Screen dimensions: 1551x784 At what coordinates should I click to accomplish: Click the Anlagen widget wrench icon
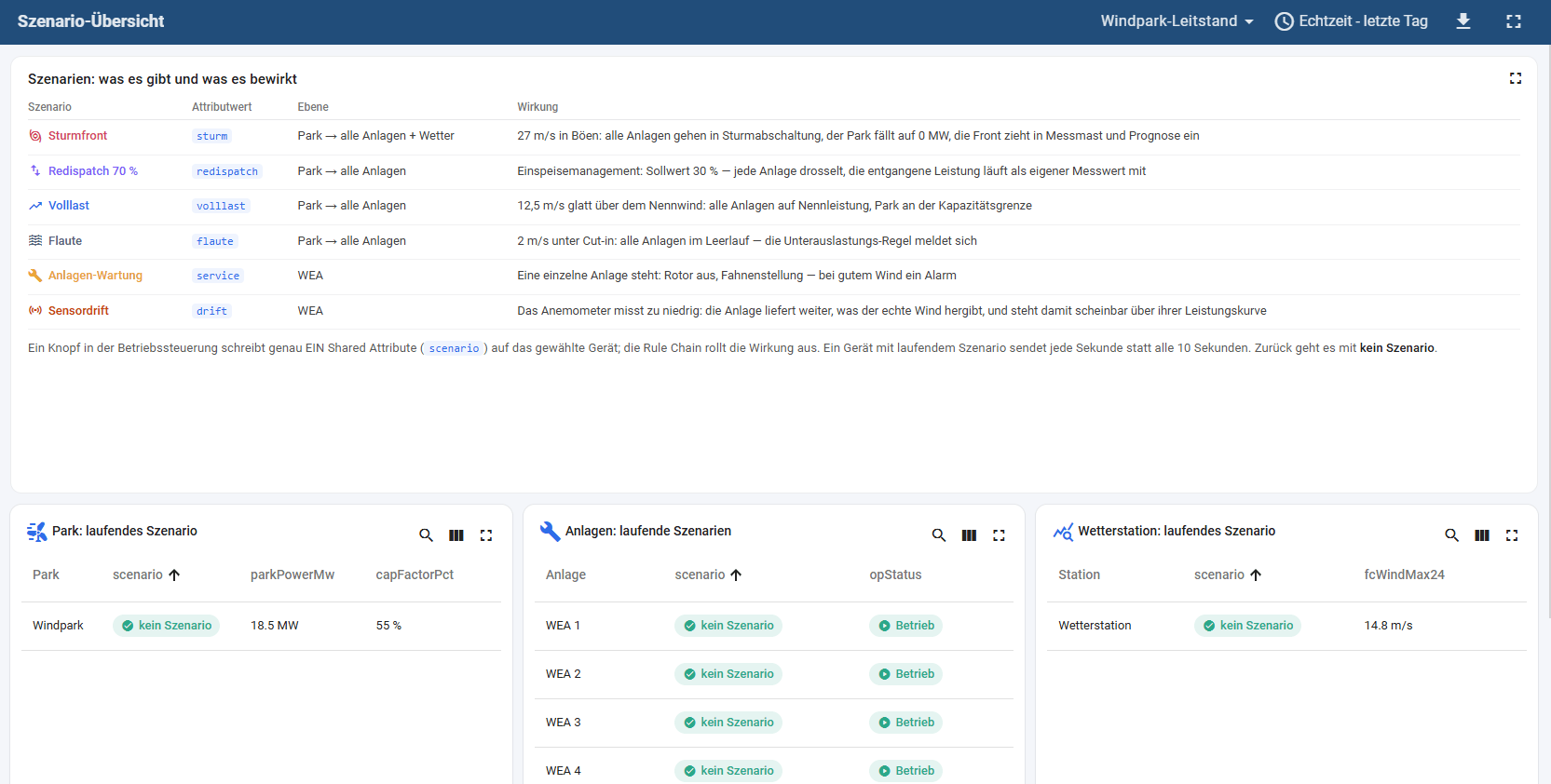(550, 532)
